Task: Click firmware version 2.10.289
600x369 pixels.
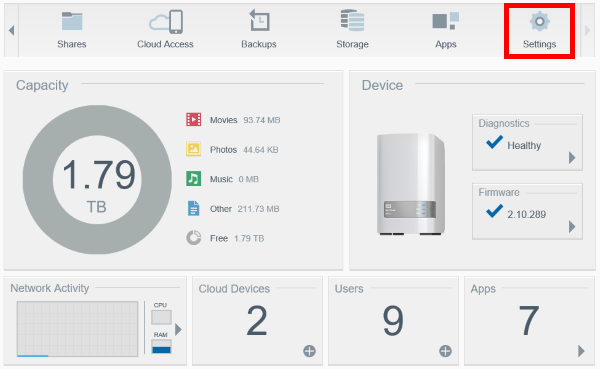Action: click(527, 214)
